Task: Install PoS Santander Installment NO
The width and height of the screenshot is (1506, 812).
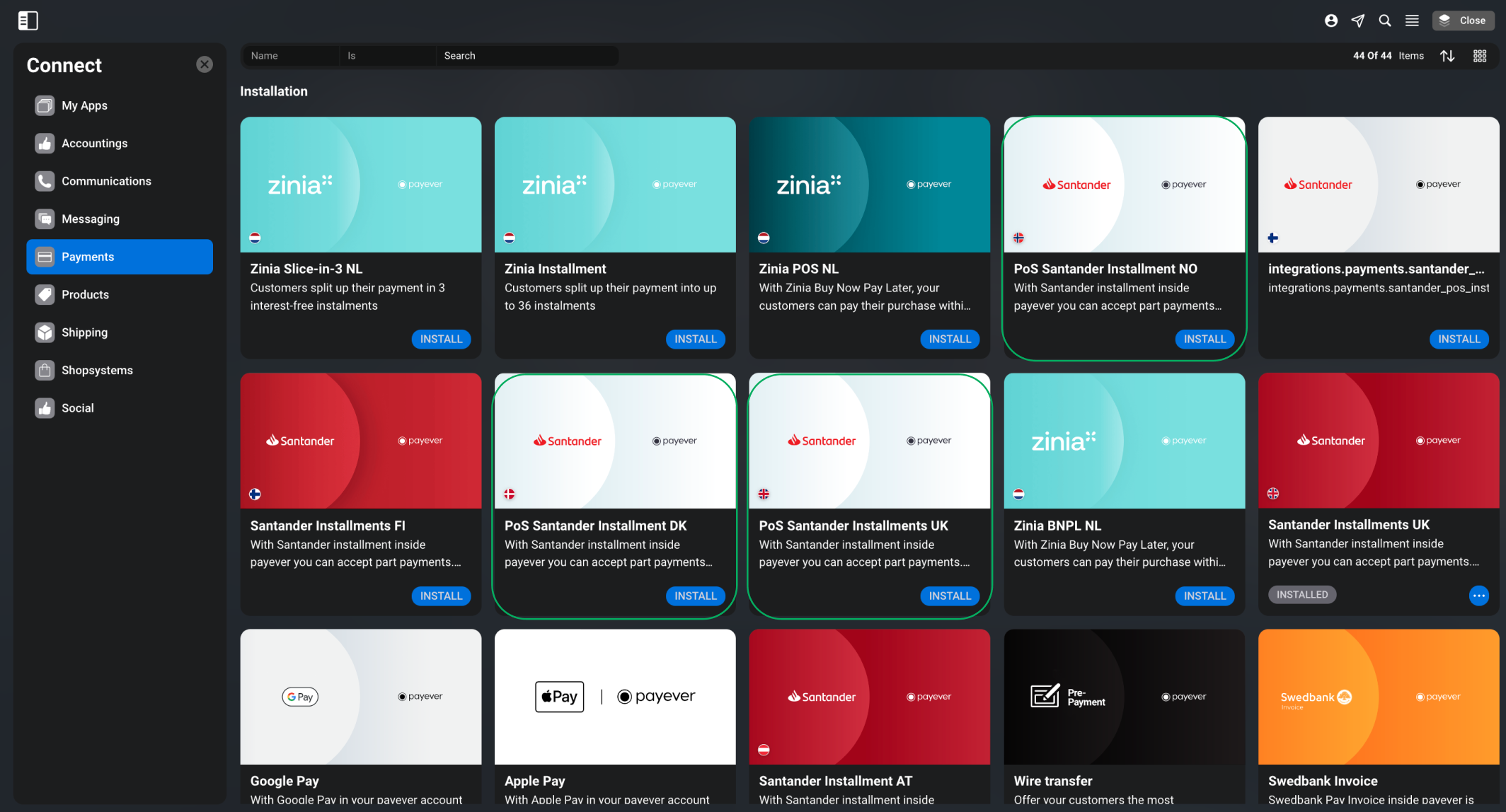Action: pyautogui.click(x=1205, y=340)
